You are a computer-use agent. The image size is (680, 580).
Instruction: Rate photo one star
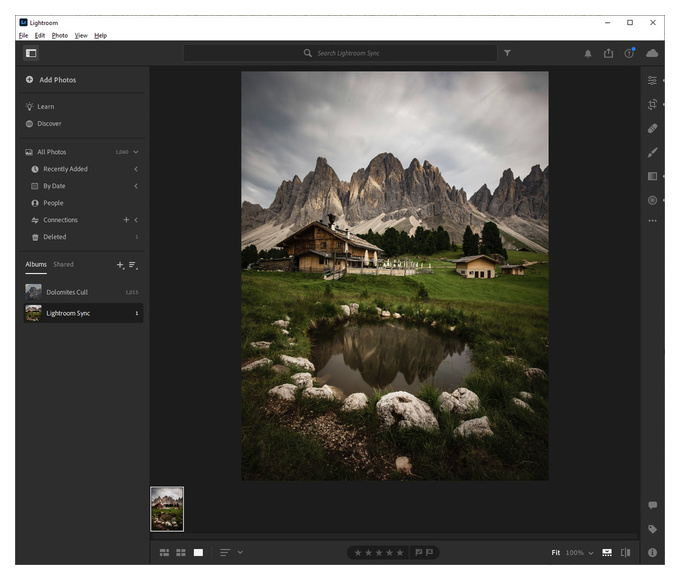pyautogui.click(x=358, y=553)
